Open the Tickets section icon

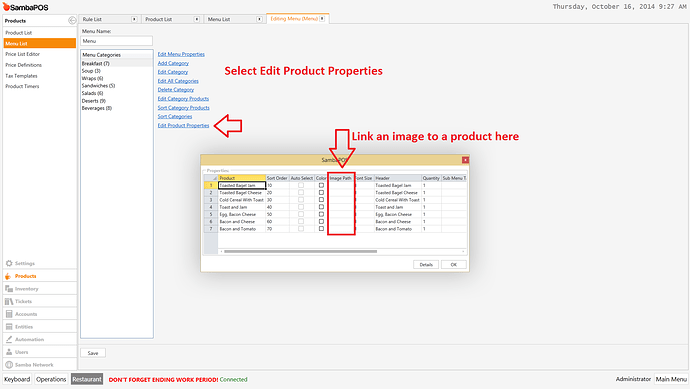(9, 301)
